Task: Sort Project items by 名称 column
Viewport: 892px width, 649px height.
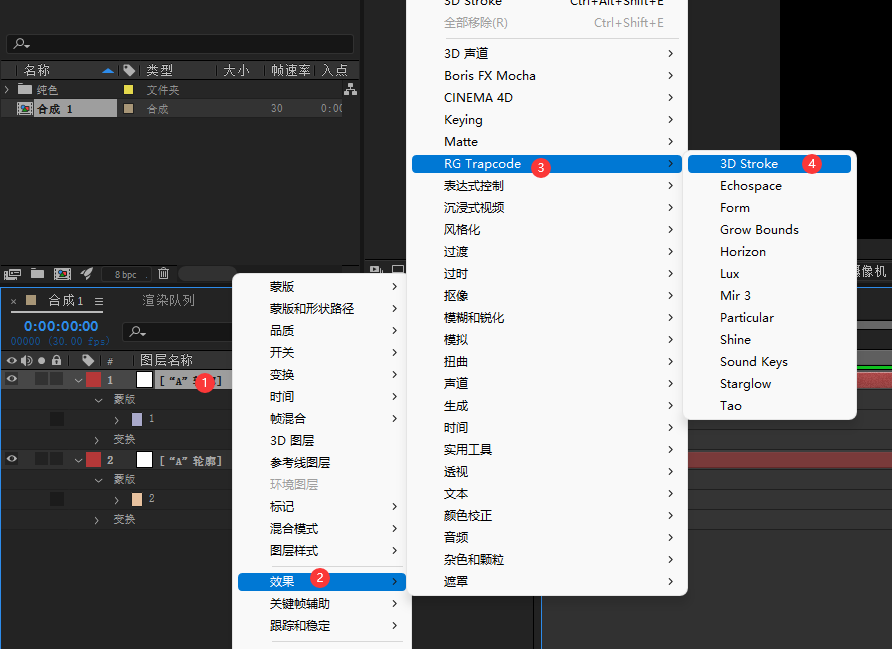Action: tap(37, 70)
